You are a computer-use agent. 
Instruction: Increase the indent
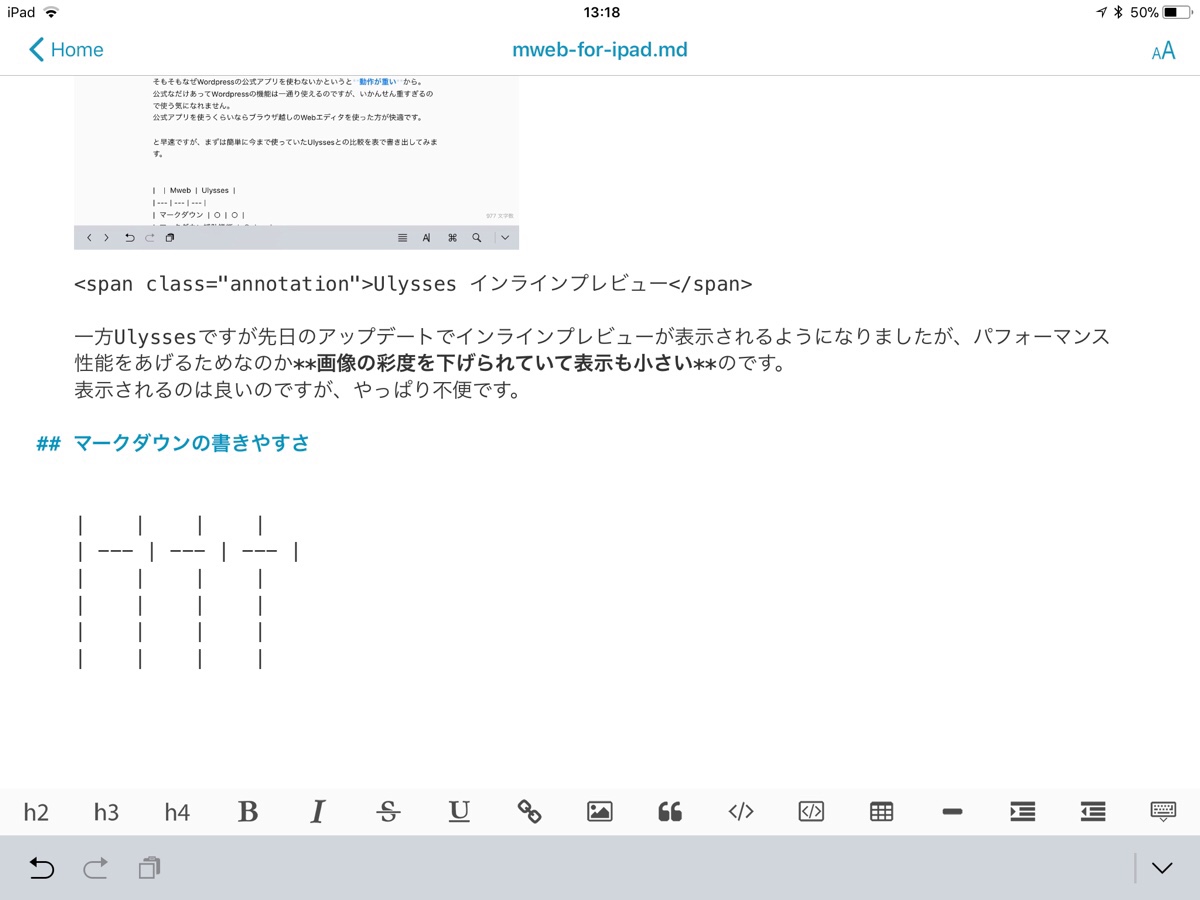click(1023, 812)
